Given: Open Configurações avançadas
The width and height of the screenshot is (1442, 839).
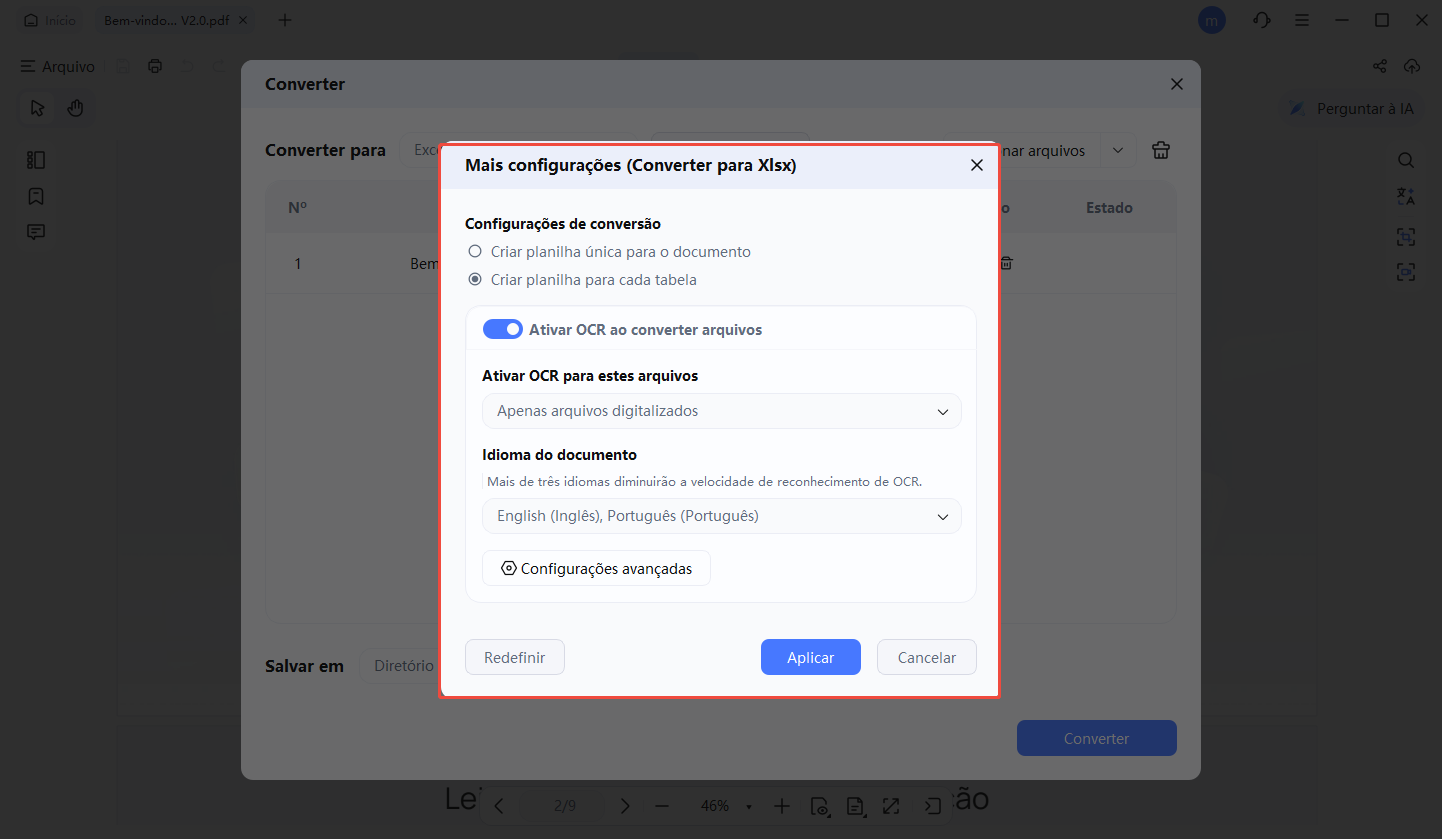Looking at the screenshot, I should pyautogui.click(x=596, y=568).
